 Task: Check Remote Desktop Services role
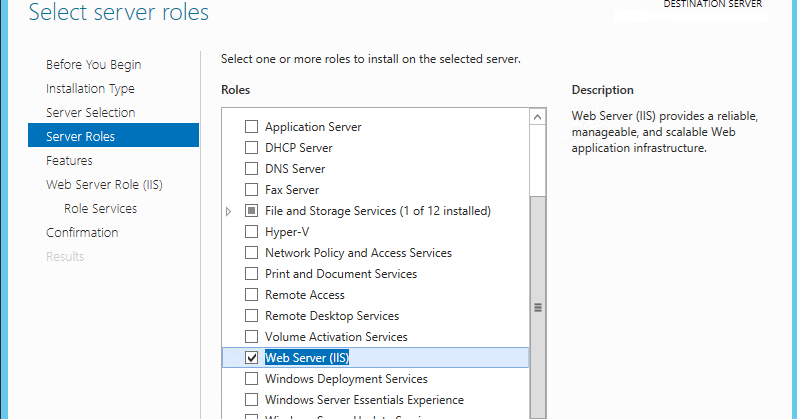(x=252, y=316)
